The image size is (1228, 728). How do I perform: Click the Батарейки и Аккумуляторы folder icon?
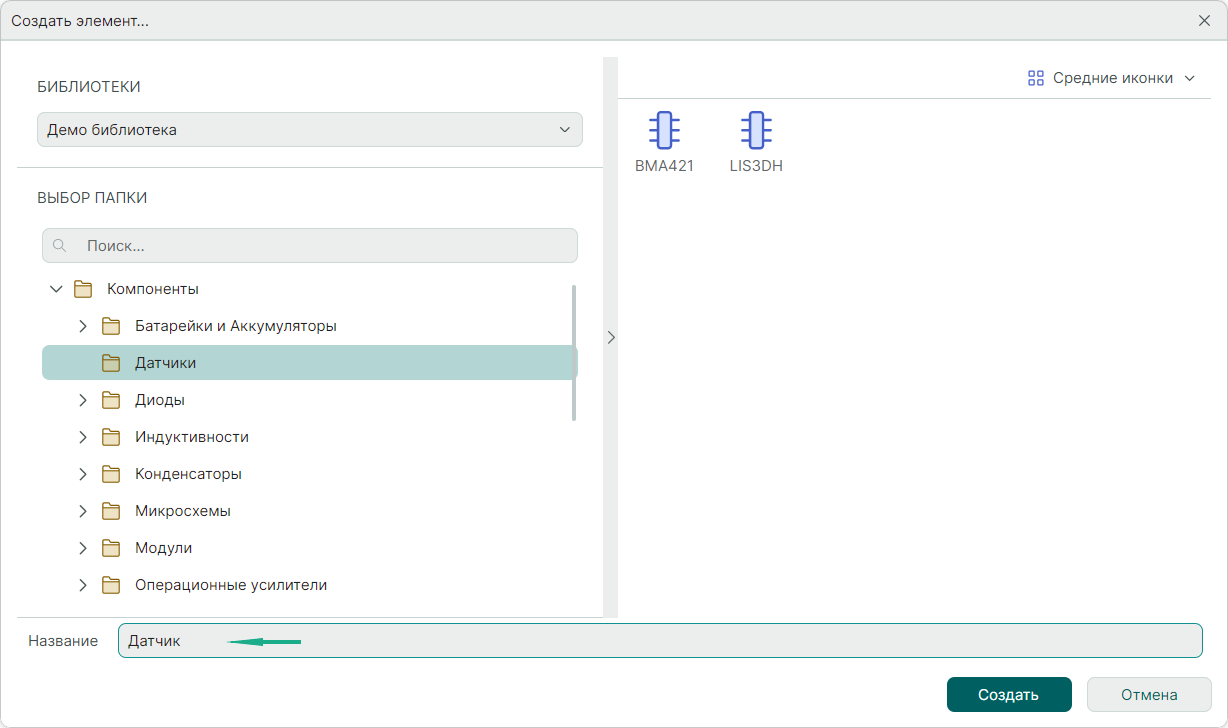(111, 326)
